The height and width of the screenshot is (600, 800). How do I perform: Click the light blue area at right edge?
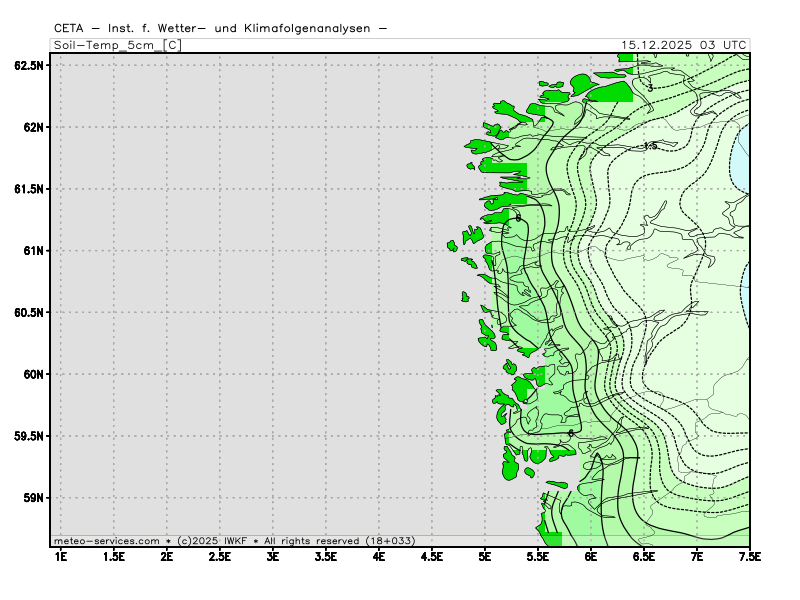click(x=741, y=160)
